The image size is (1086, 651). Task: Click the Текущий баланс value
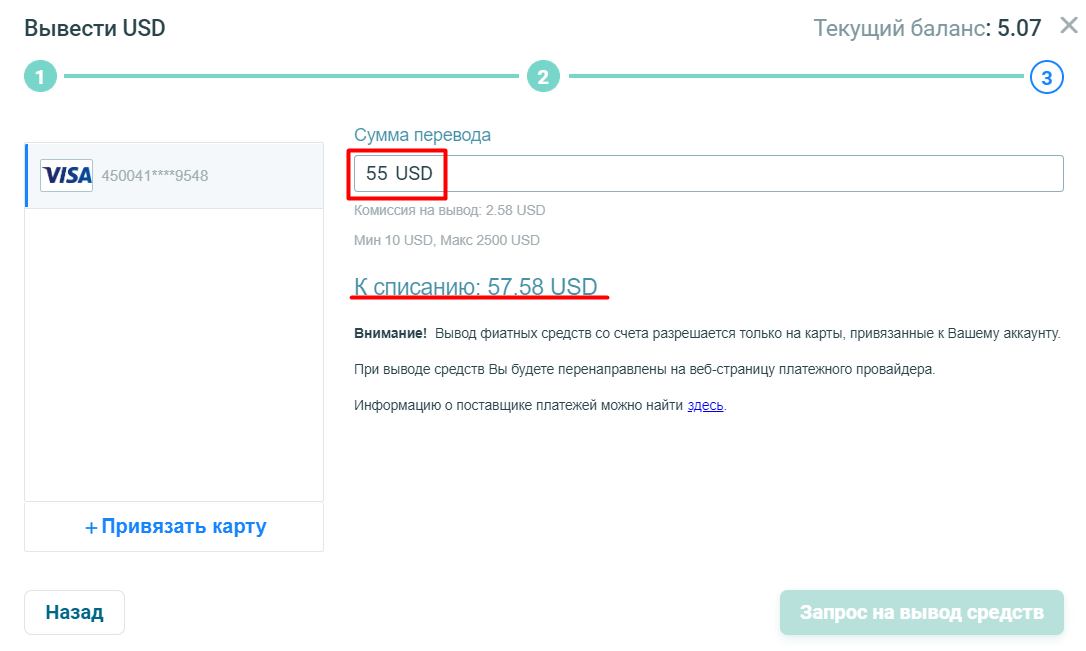click(1020, 28)
